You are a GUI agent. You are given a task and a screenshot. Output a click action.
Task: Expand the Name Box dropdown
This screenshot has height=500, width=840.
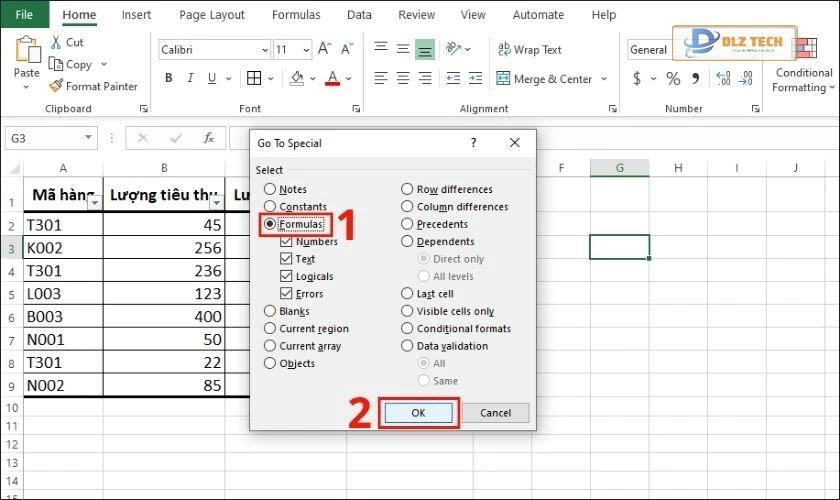coord(88,138)
